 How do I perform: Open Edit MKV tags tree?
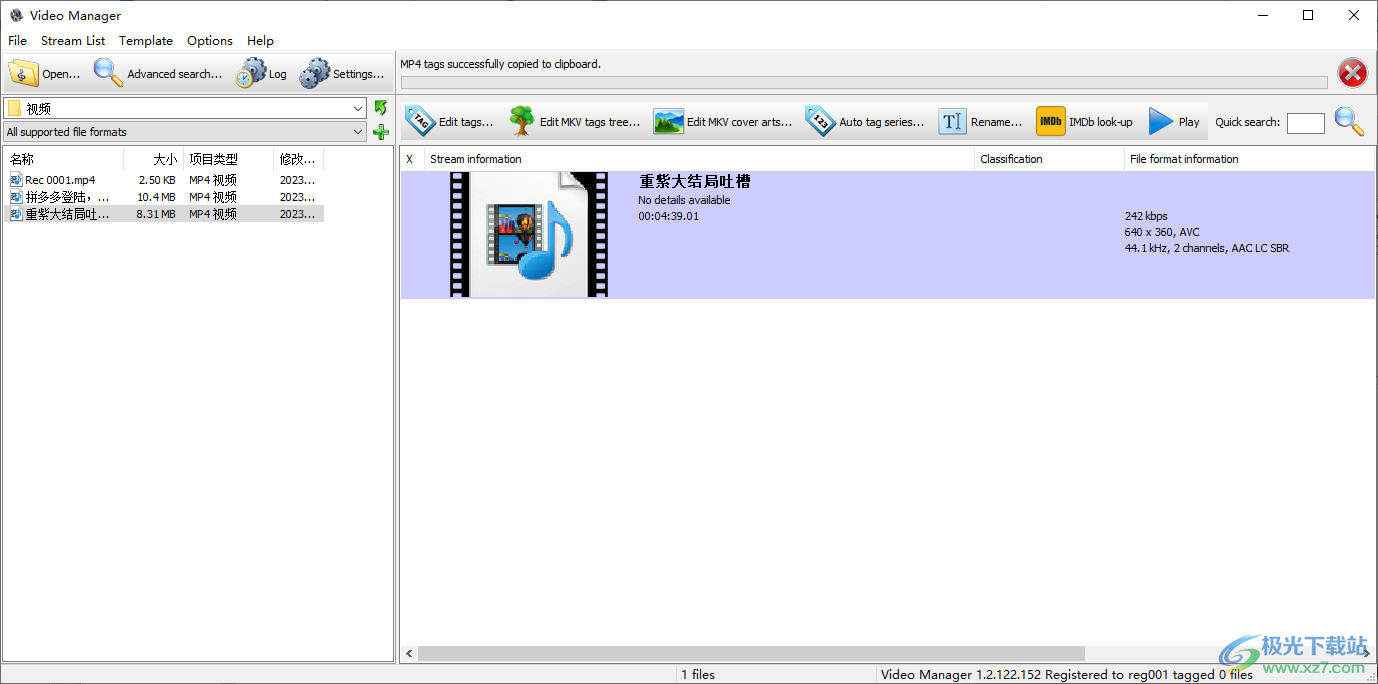pos(575,121)
